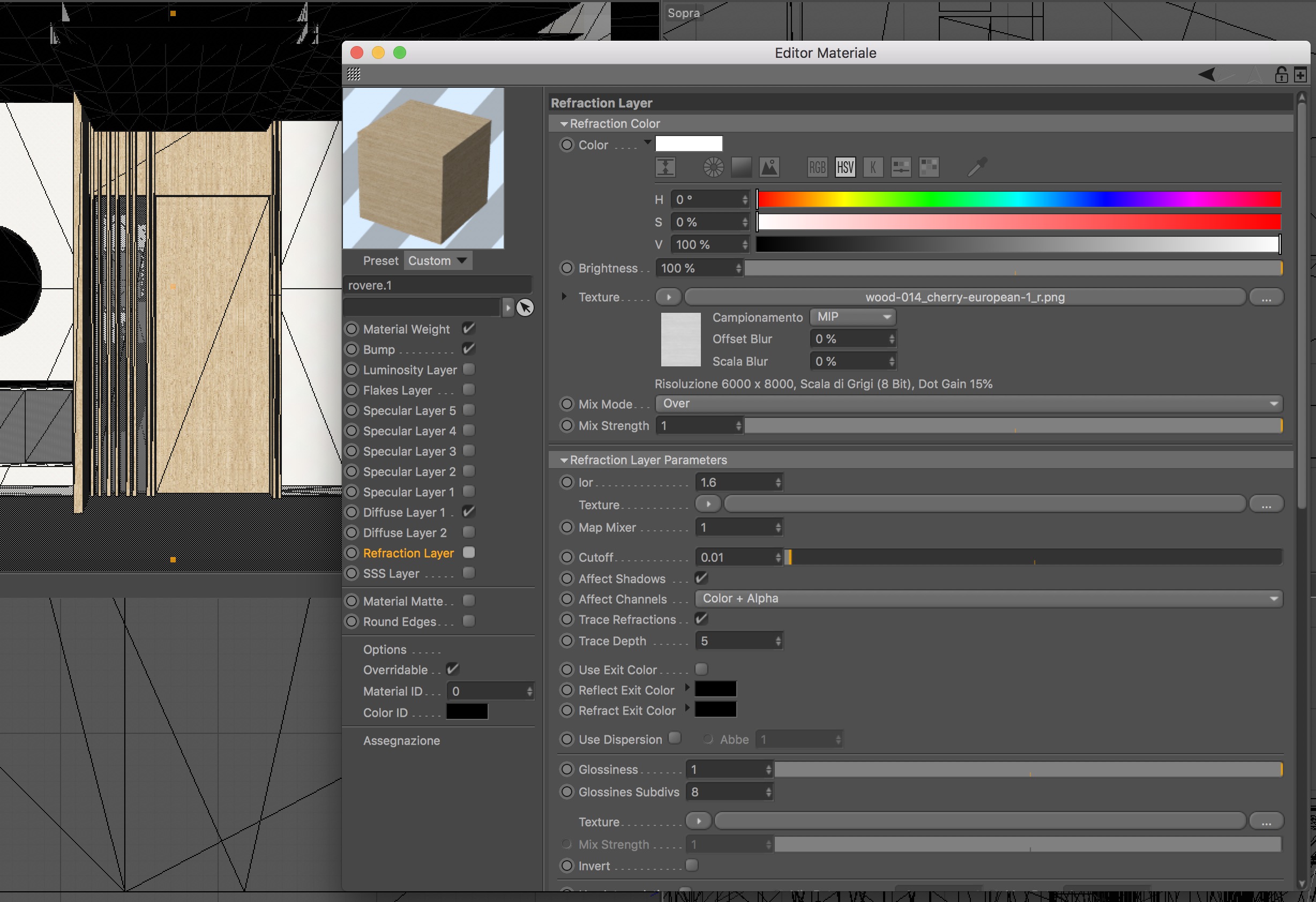Viewport: 1316px width, 902px height.
Task: Click the wood-014_cherry-european texture file button
Action: 964,297
